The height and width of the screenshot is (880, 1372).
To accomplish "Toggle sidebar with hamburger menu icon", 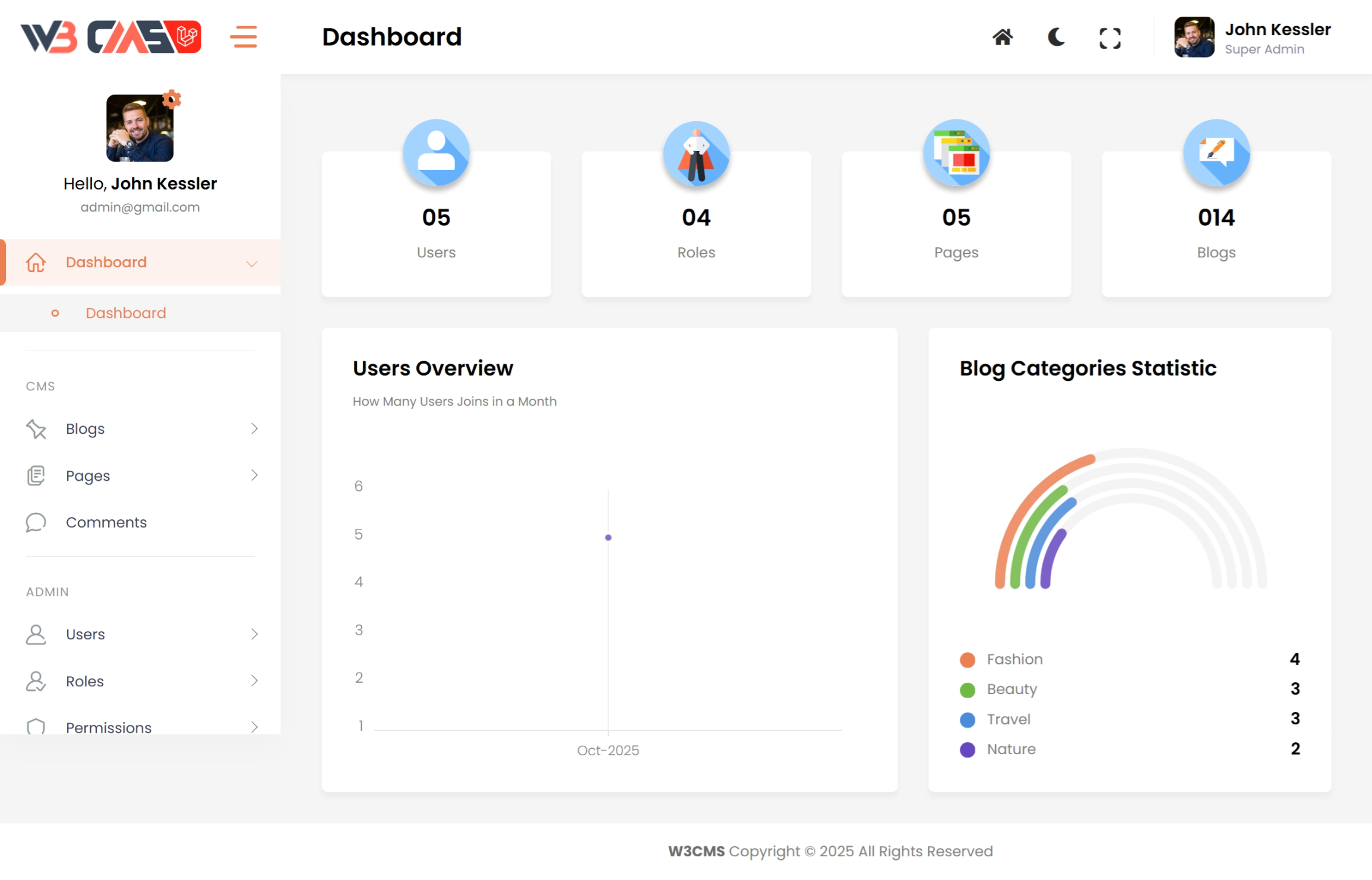I will pos(244,37).
